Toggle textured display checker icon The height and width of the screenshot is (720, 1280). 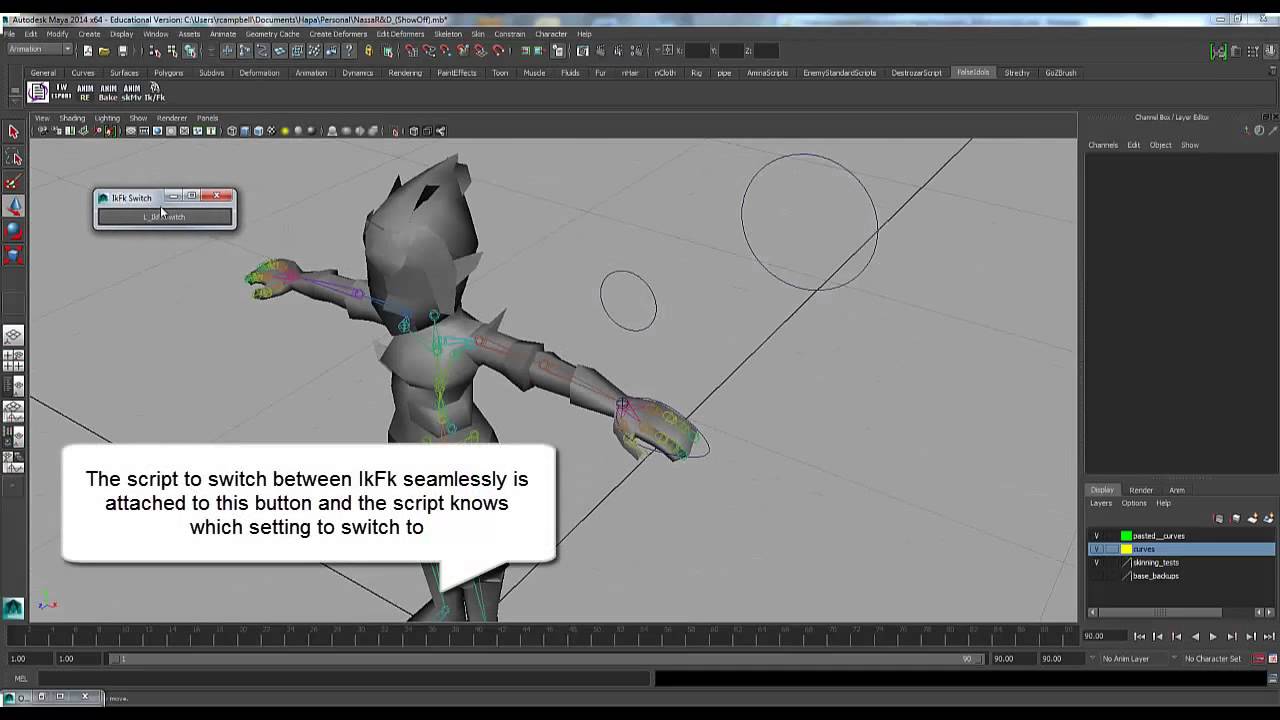click(x=271, y=131)
